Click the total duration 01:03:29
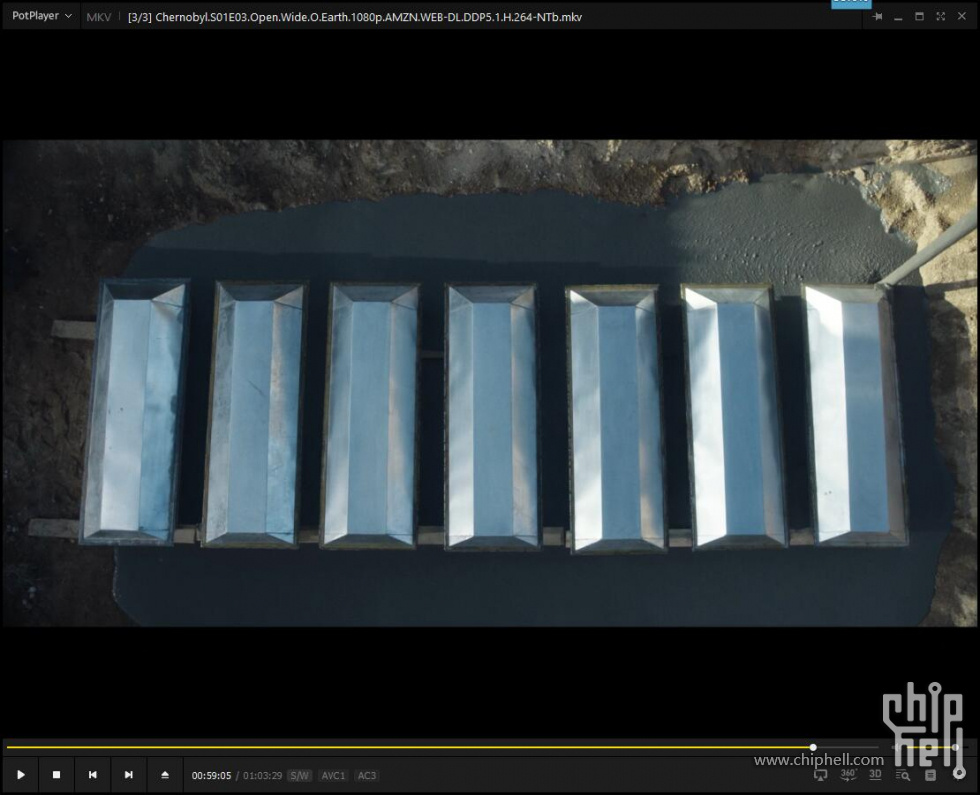Image resolution: width=980 pixels, height=795 pixels. (262, 776)
